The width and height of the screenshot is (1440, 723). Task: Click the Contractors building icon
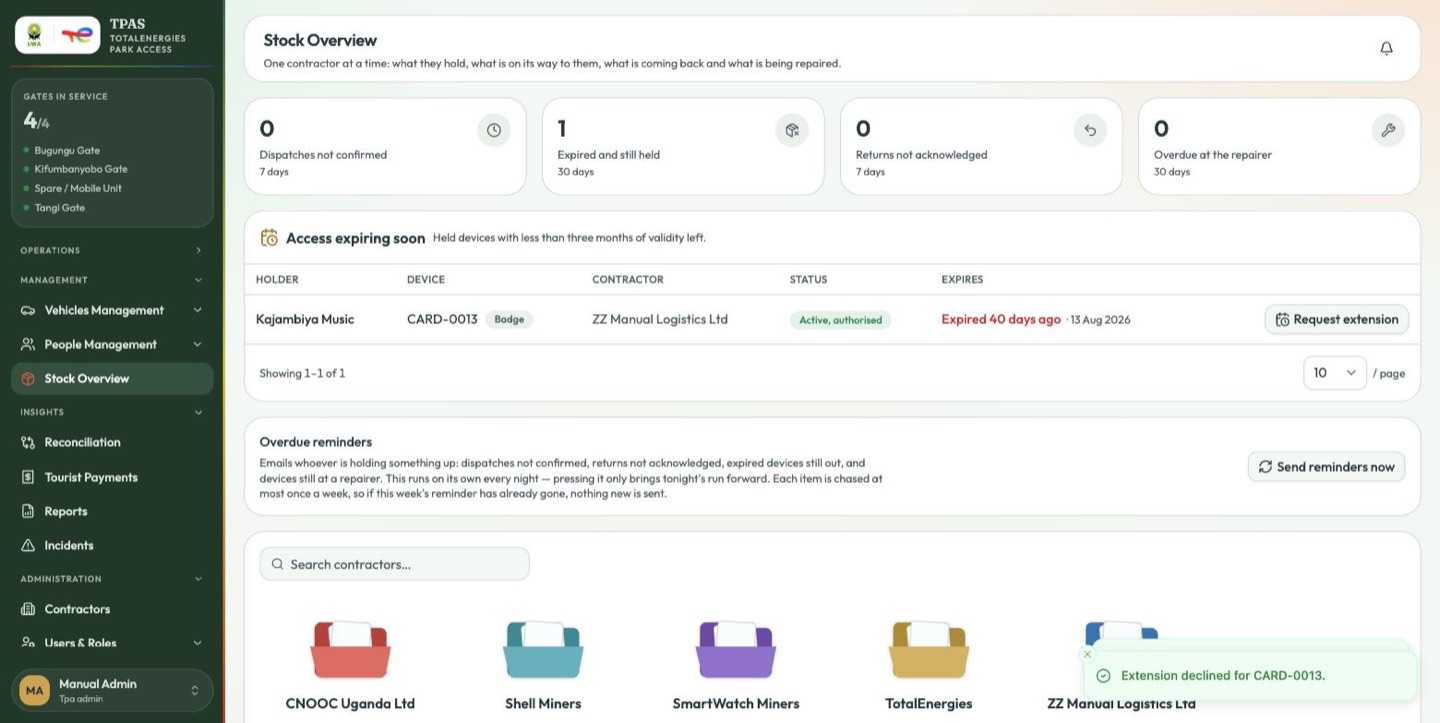pos(28,609)
